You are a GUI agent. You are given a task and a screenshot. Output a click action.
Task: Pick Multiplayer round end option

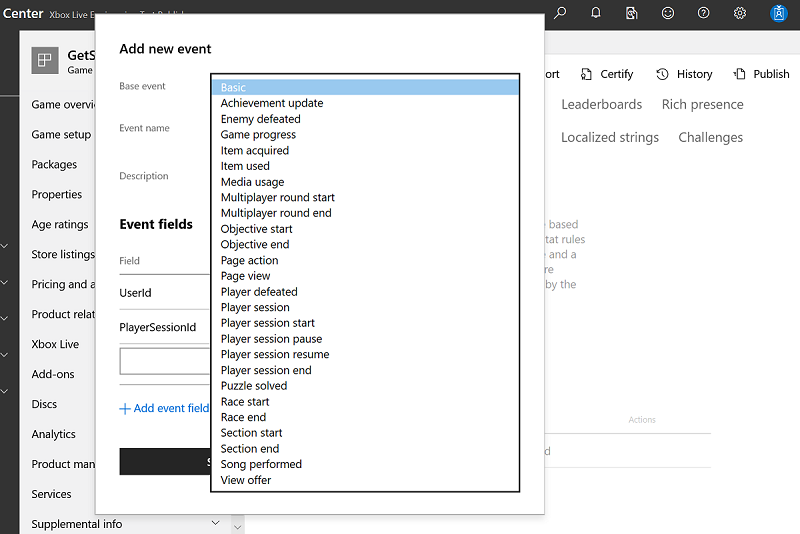(365, 213)
